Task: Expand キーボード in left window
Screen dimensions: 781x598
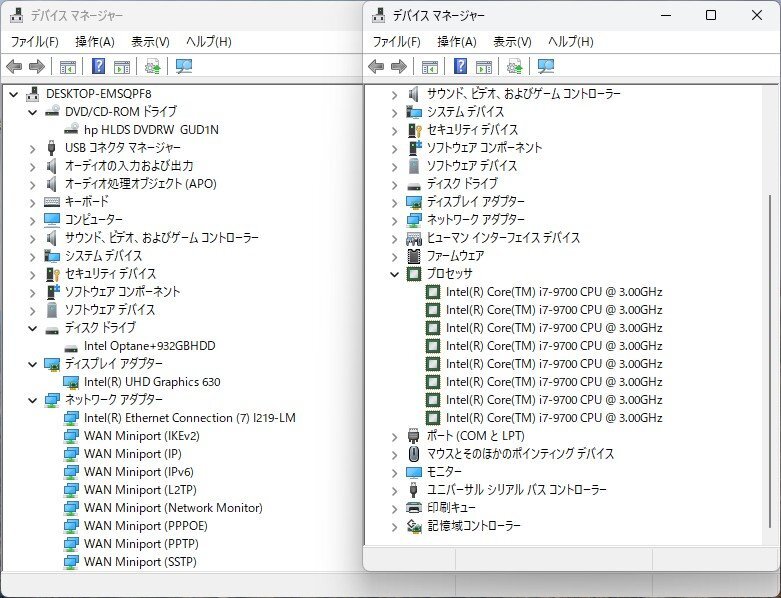Action: coord(33,203)
